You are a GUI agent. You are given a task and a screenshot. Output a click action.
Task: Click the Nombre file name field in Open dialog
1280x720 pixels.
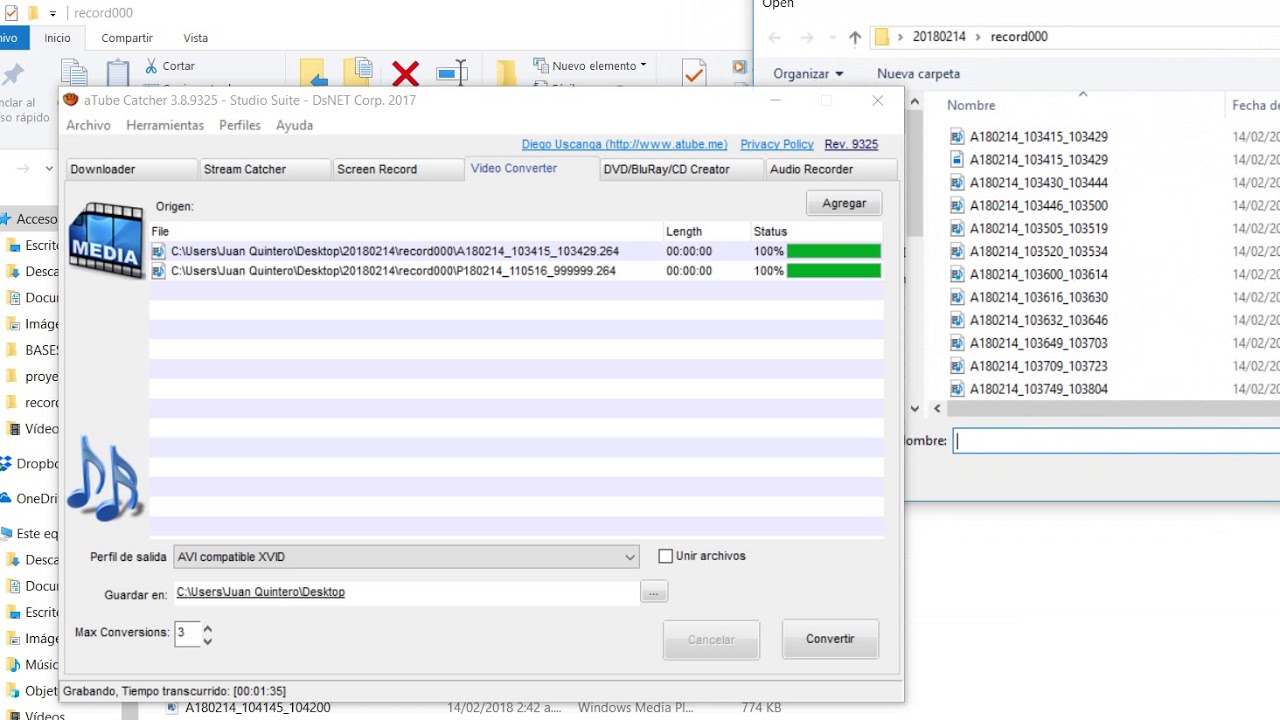(1117, 441)
